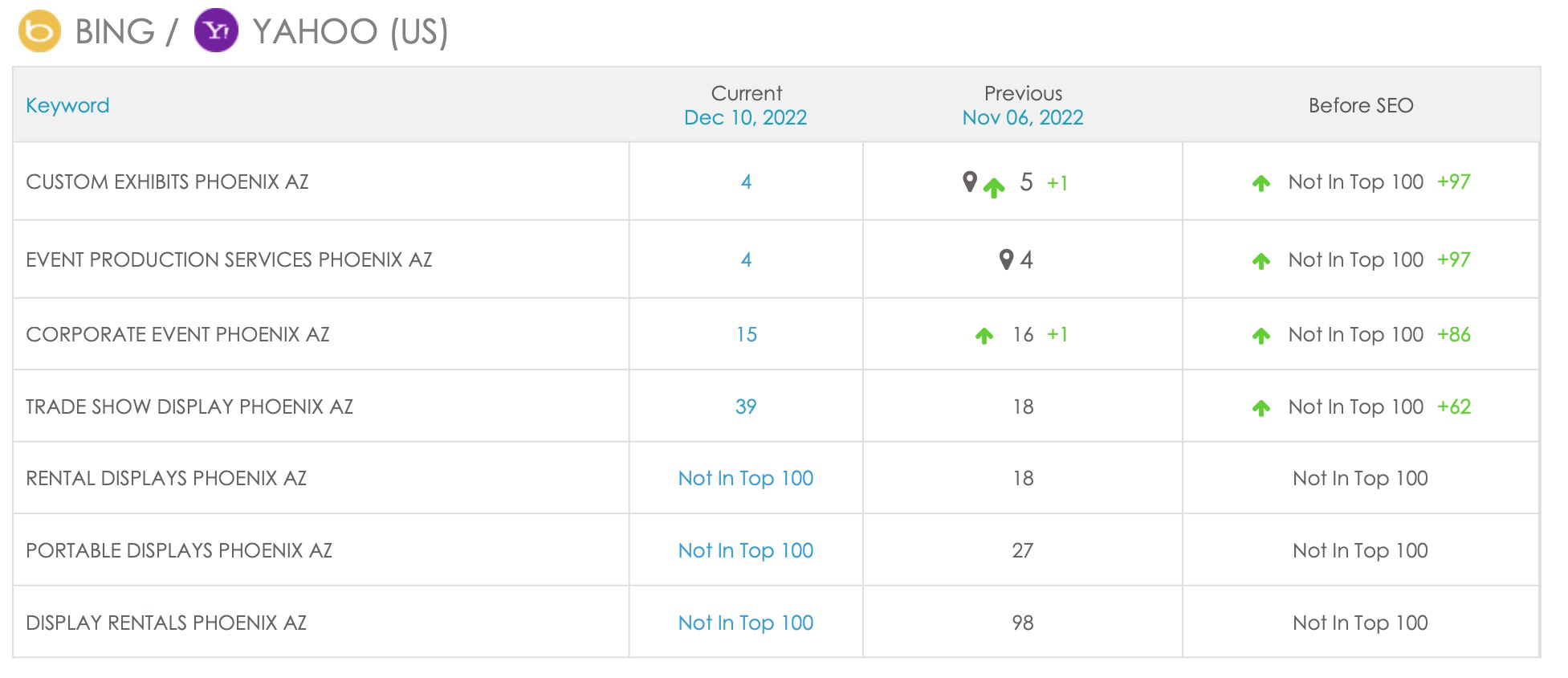Click green up arrow beside previous rank 5
1568x678 pixels.
pos(994,188)
